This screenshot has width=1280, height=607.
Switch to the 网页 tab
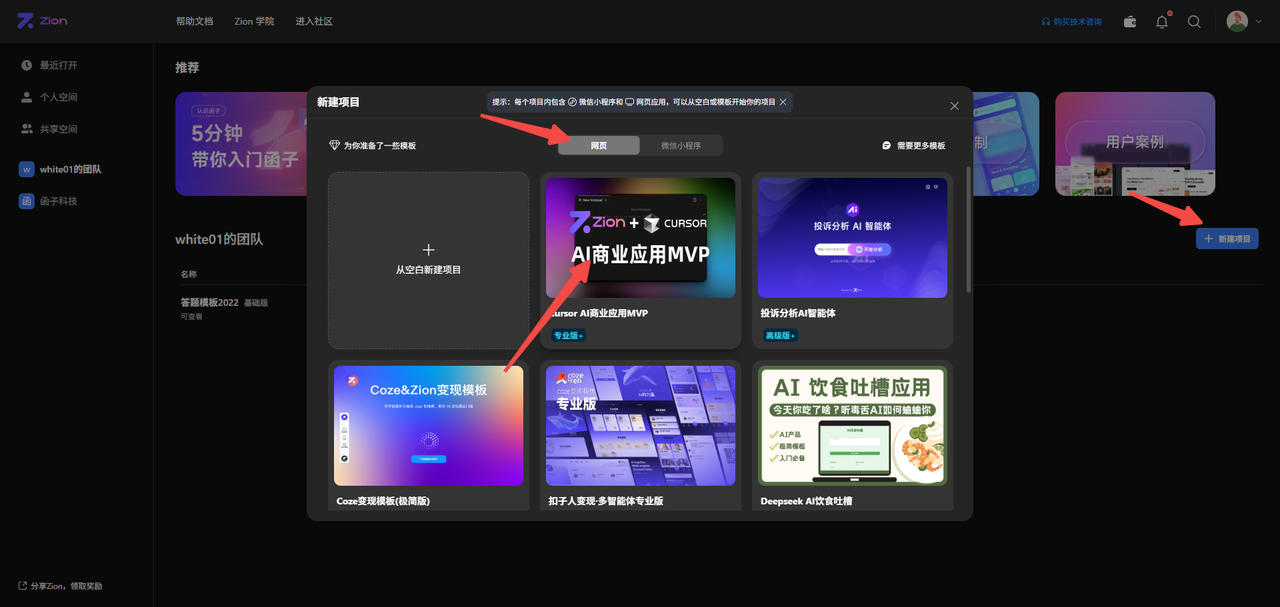point(598,145)
